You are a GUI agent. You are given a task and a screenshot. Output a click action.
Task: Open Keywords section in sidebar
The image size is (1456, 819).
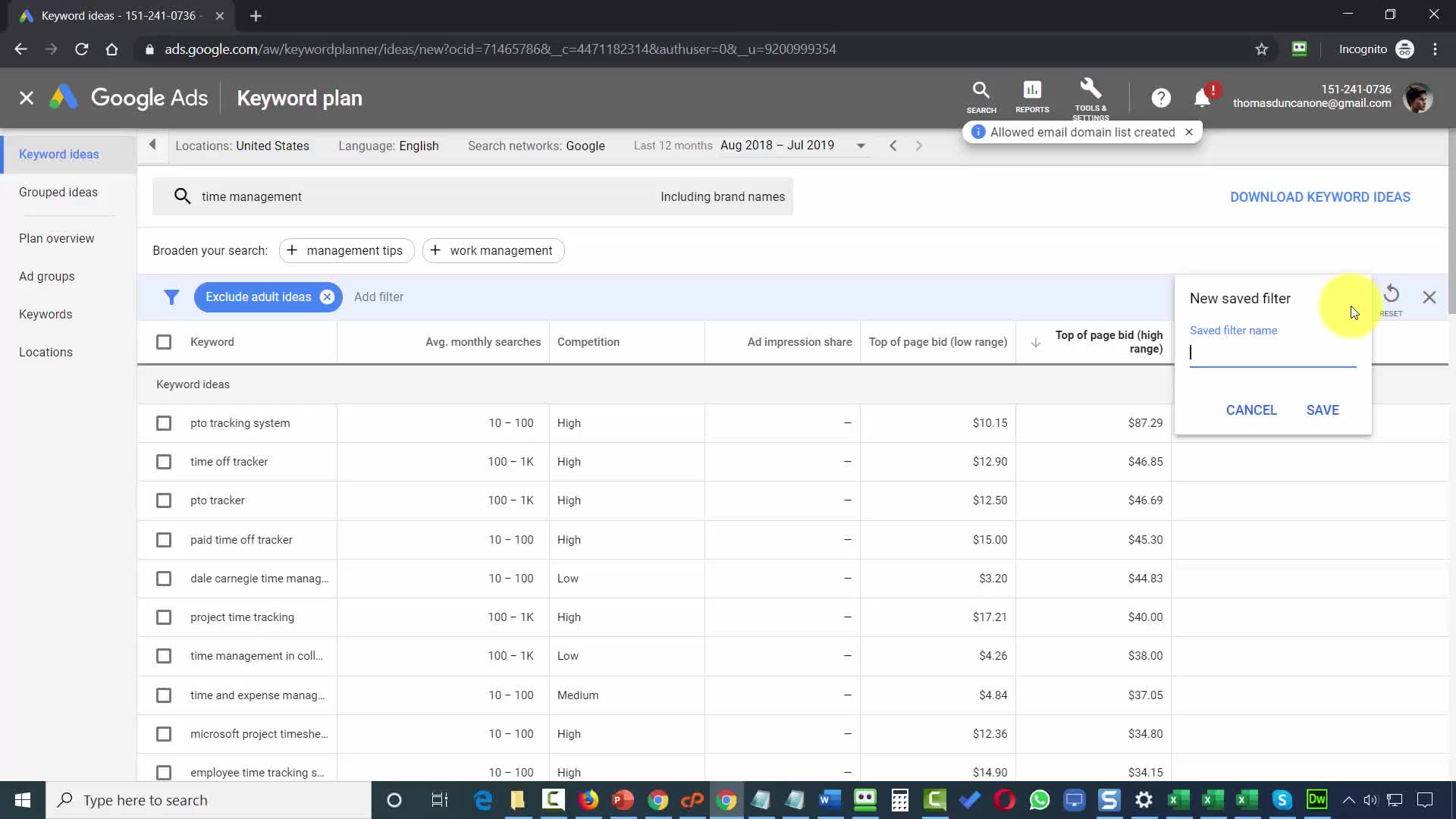[x=45, y=314]
